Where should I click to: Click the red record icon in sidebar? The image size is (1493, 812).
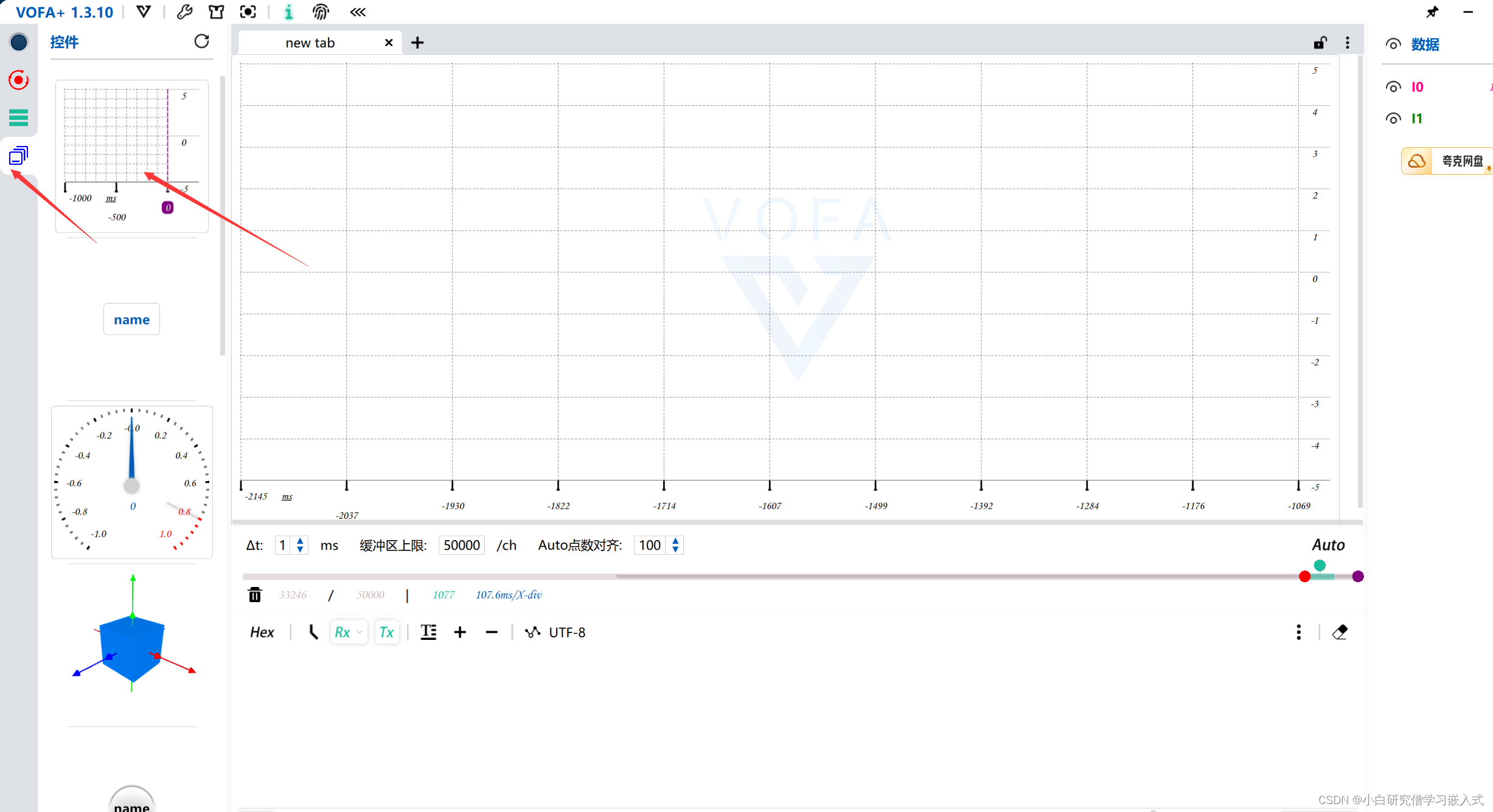pyautogui.click(x=19, y=80)
